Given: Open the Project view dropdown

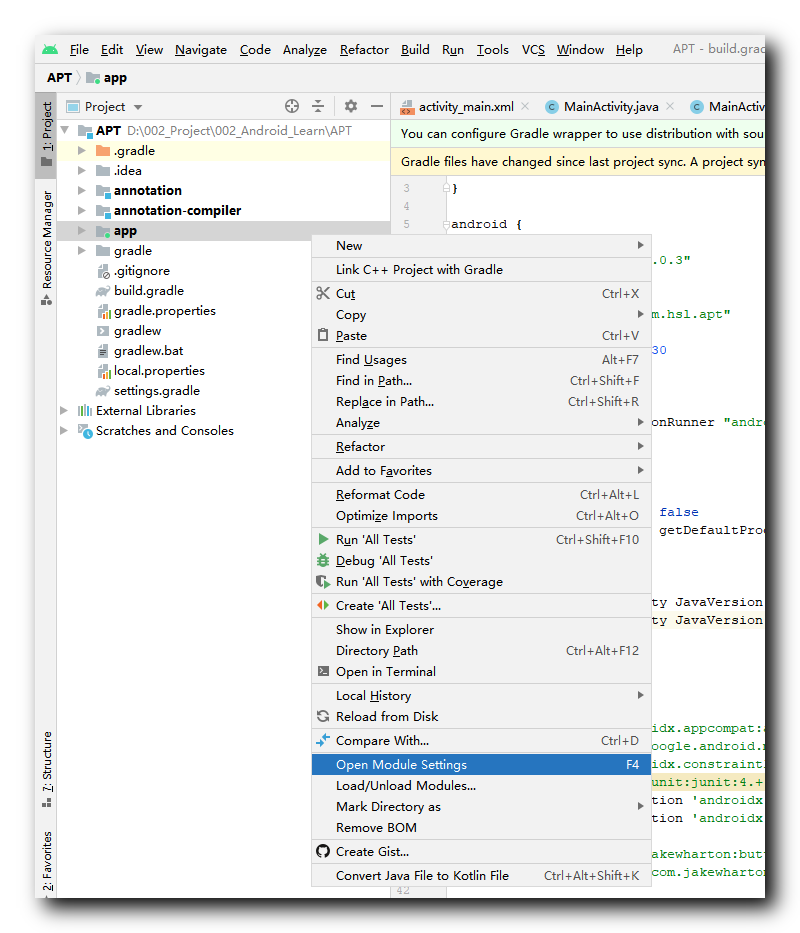Looking at the screenshot, I should (138, 107).
